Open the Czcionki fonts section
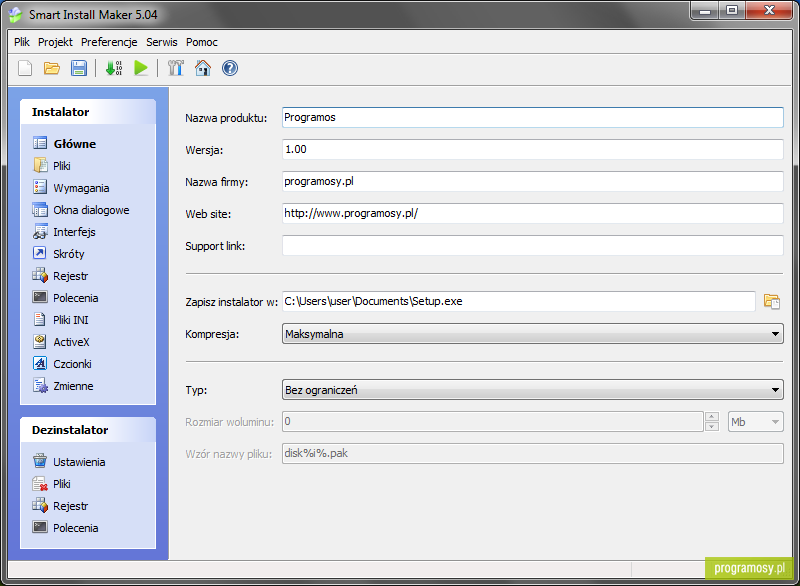The height and width of the screenshot is (586, 800). pos(62,364)
